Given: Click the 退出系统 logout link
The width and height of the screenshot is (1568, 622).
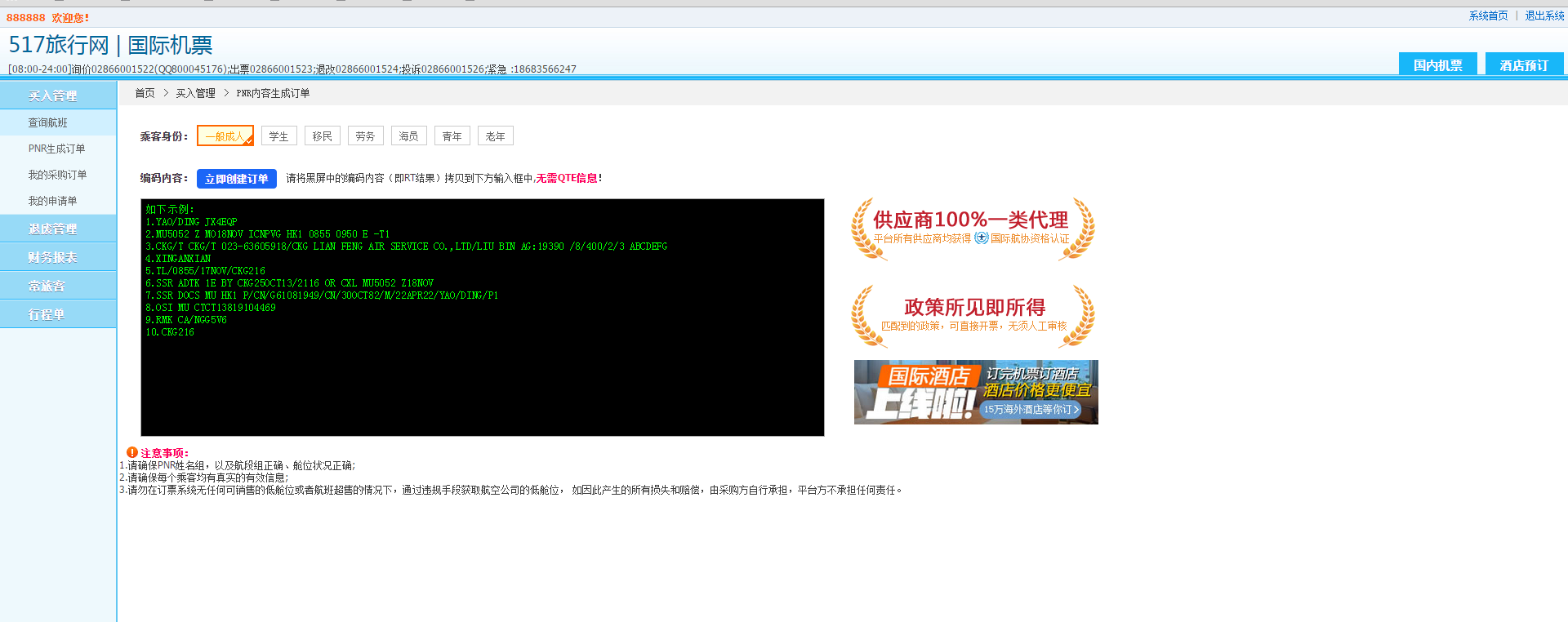Looking at the screenshot, I should coord(1544,16).
